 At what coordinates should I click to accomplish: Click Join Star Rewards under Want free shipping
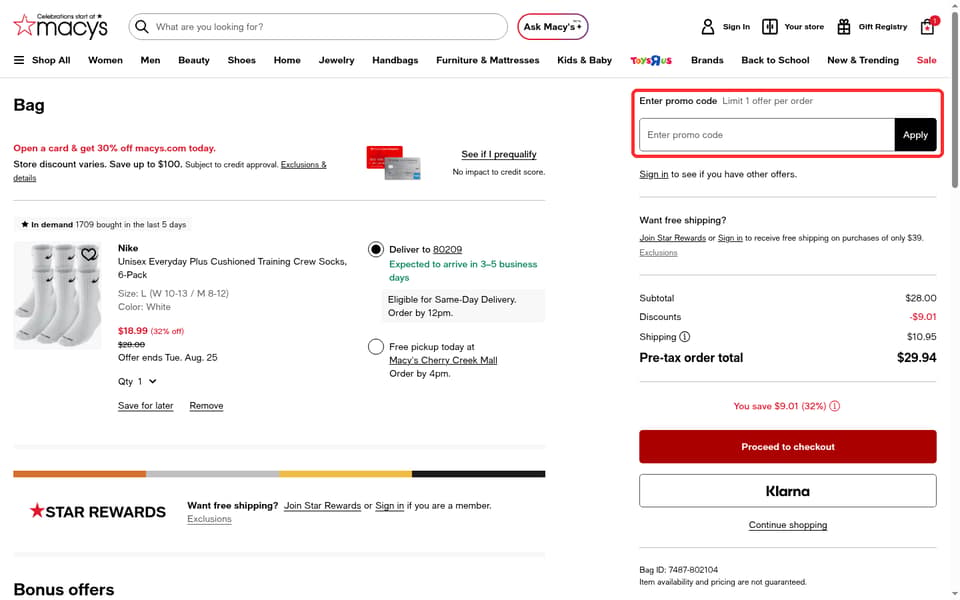point(672,238)
